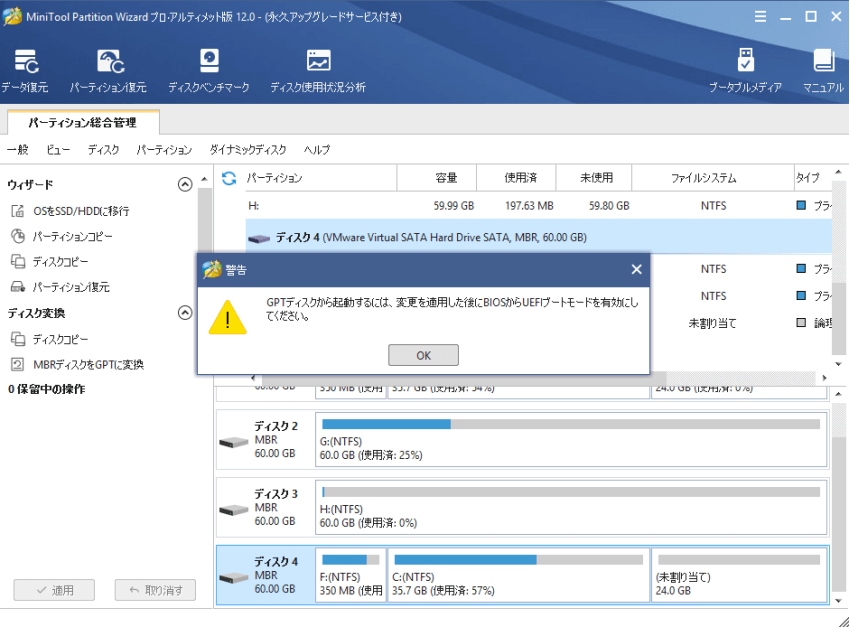Screen dimensions: 850x627
Task: Collapse the Disk Conversion (ディスク変換) section
Action: pos(184,312)
